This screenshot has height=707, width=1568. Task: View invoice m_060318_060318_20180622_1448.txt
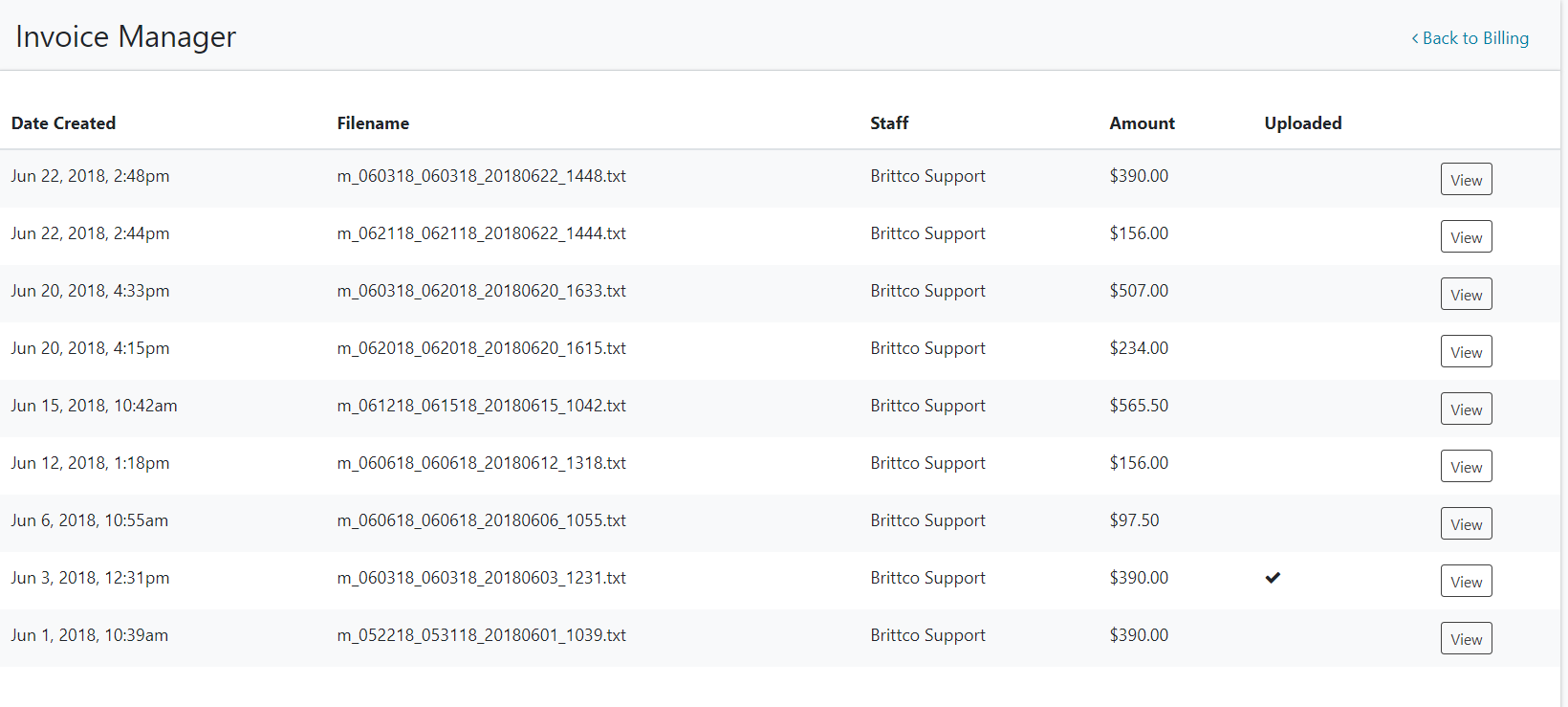coord(1466,180)
